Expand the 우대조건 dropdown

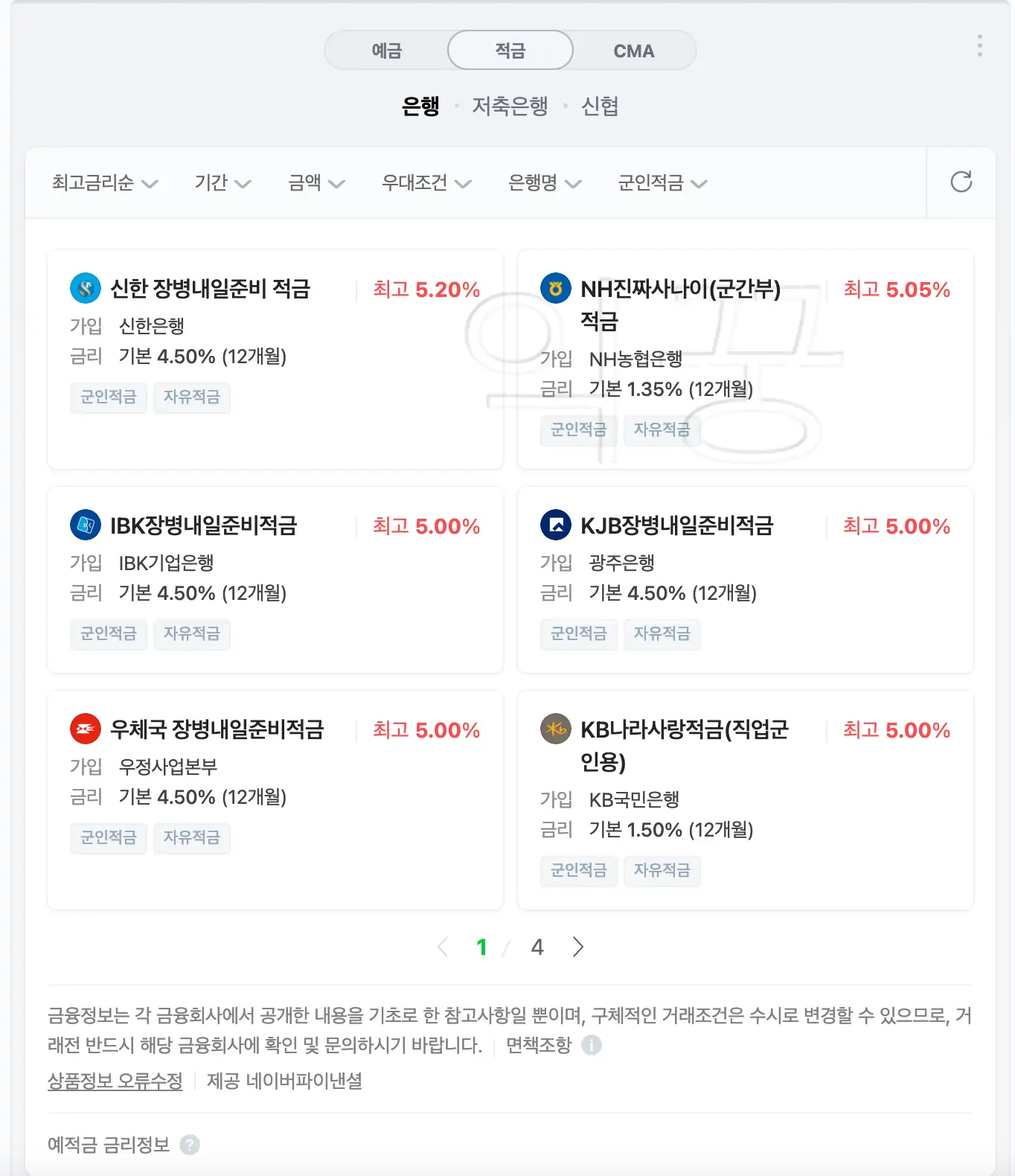[x=426, y=183]
